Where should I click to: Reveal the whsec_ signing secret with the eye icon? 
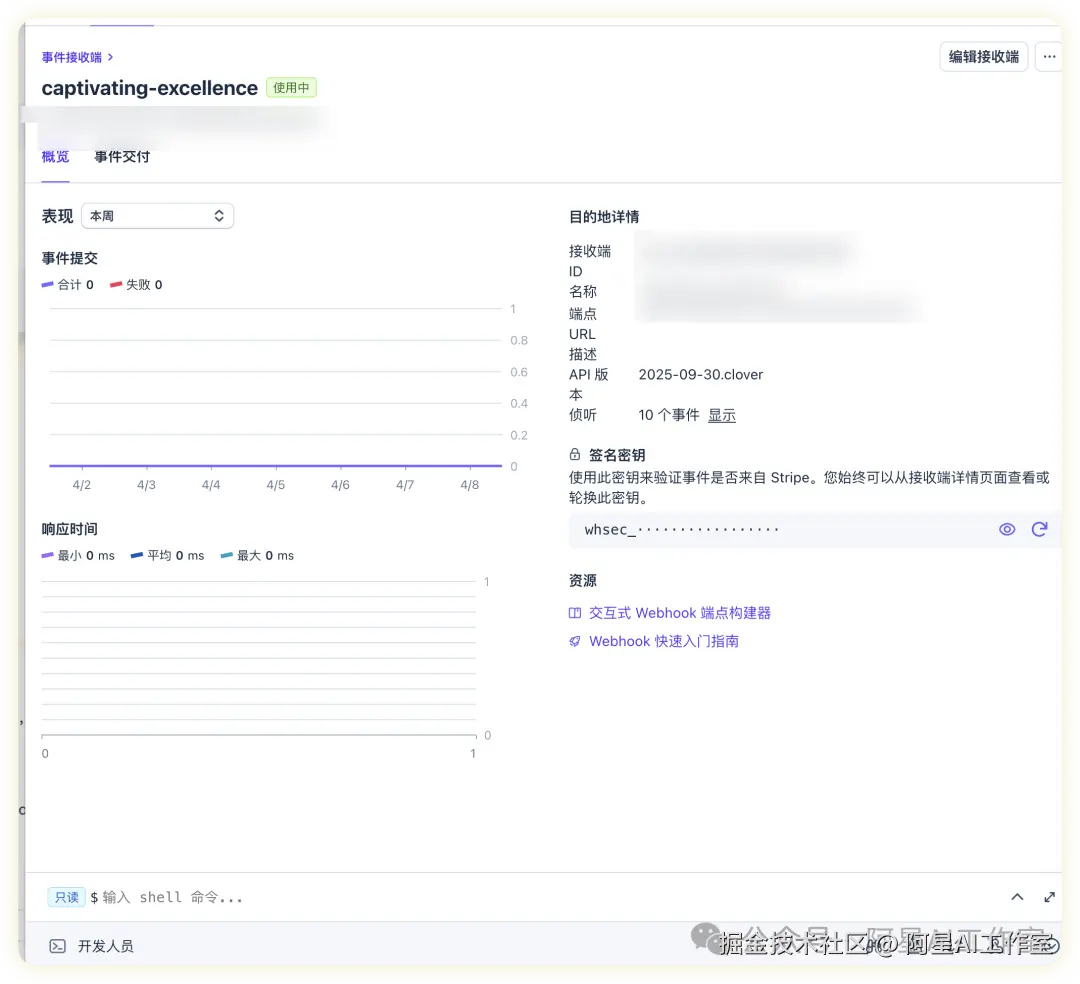[1007, 529]
